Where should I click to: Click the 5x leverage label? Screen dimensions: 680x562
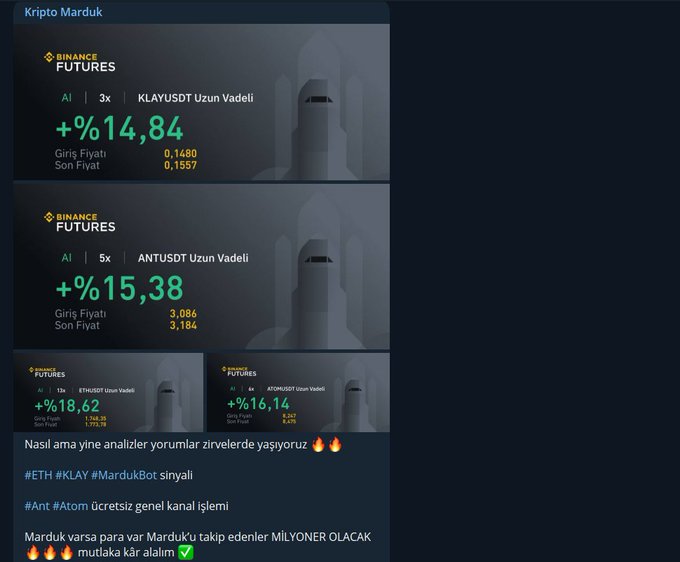coord(105,258)
